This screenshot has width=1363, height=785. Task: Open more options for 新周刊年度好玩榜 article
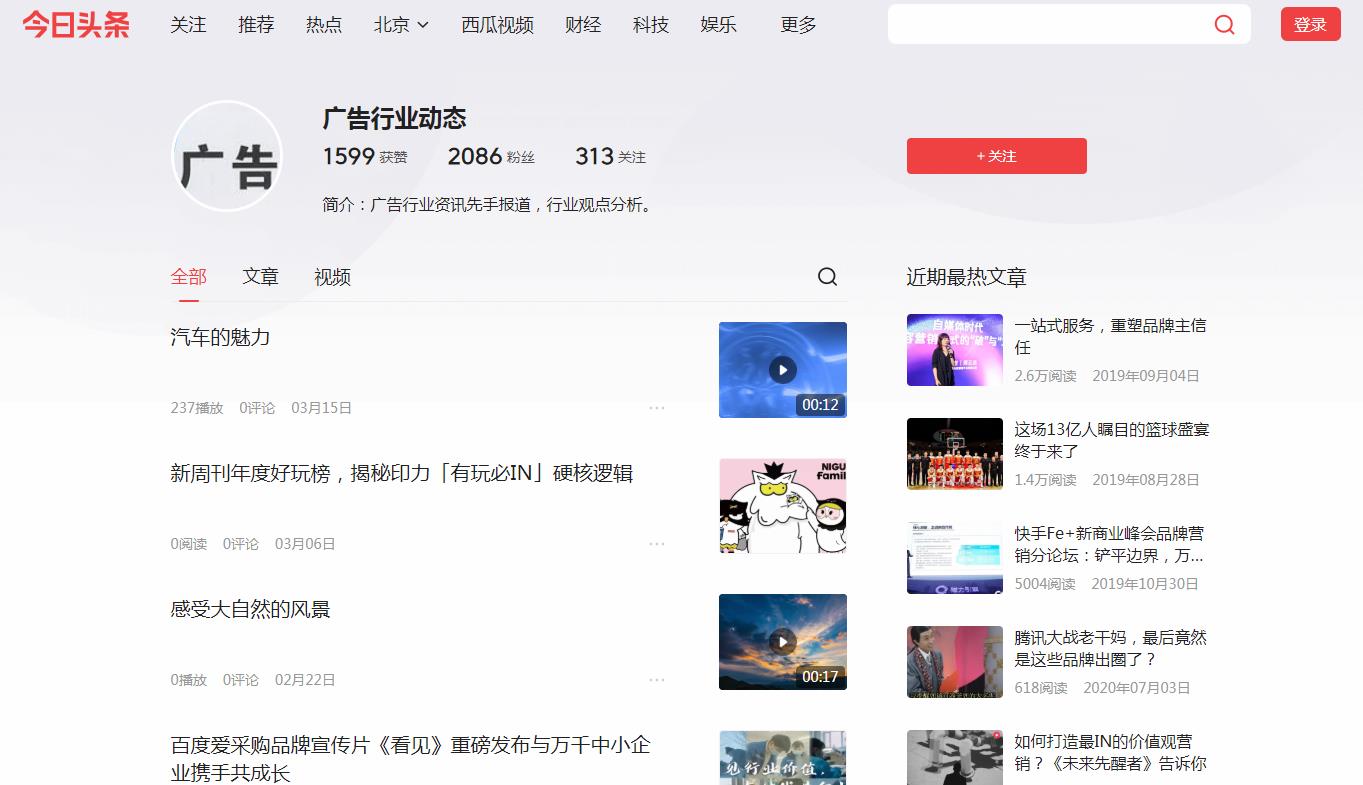coord(657,544)
